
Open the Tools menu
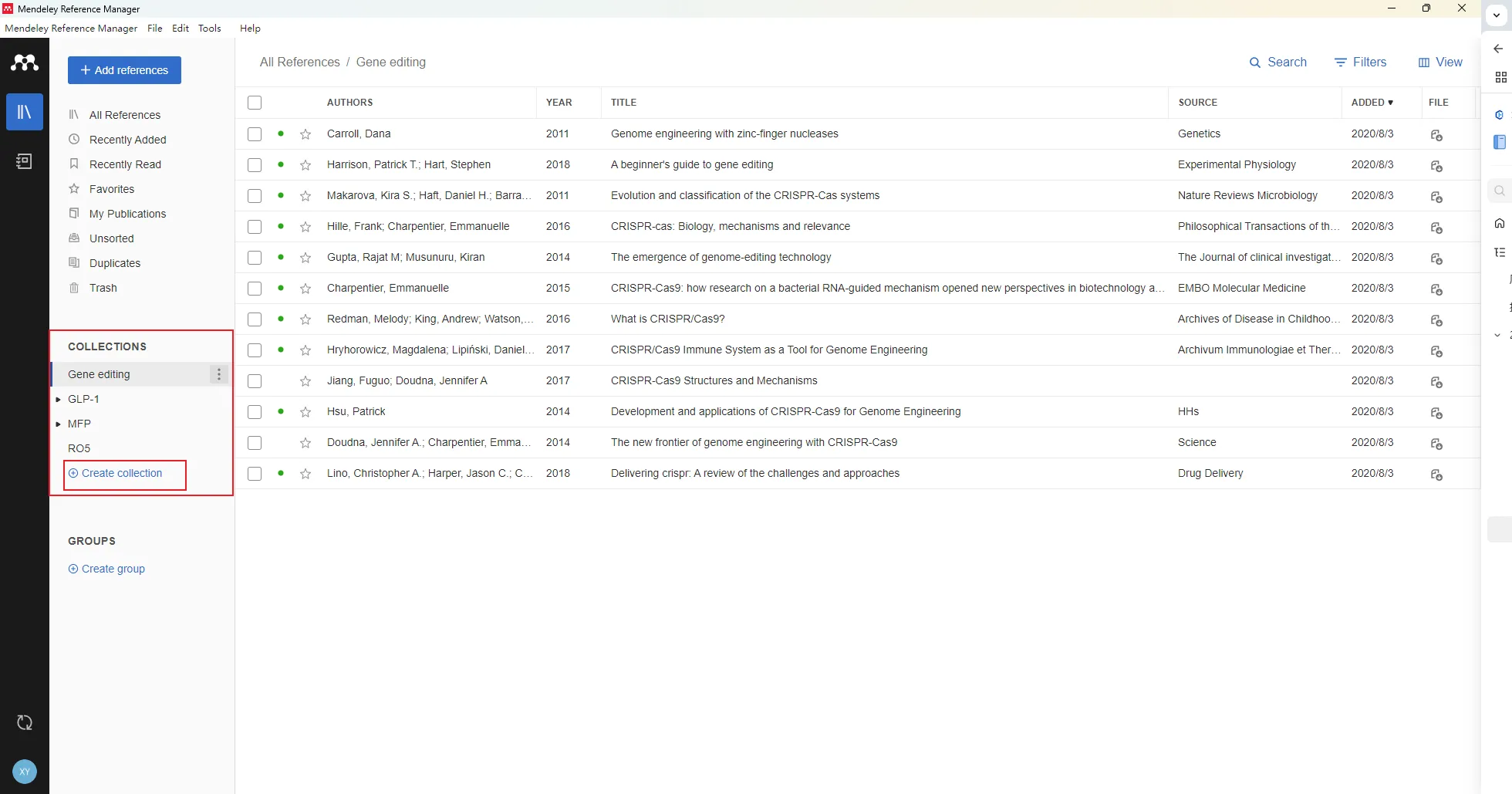pos(209,29)
